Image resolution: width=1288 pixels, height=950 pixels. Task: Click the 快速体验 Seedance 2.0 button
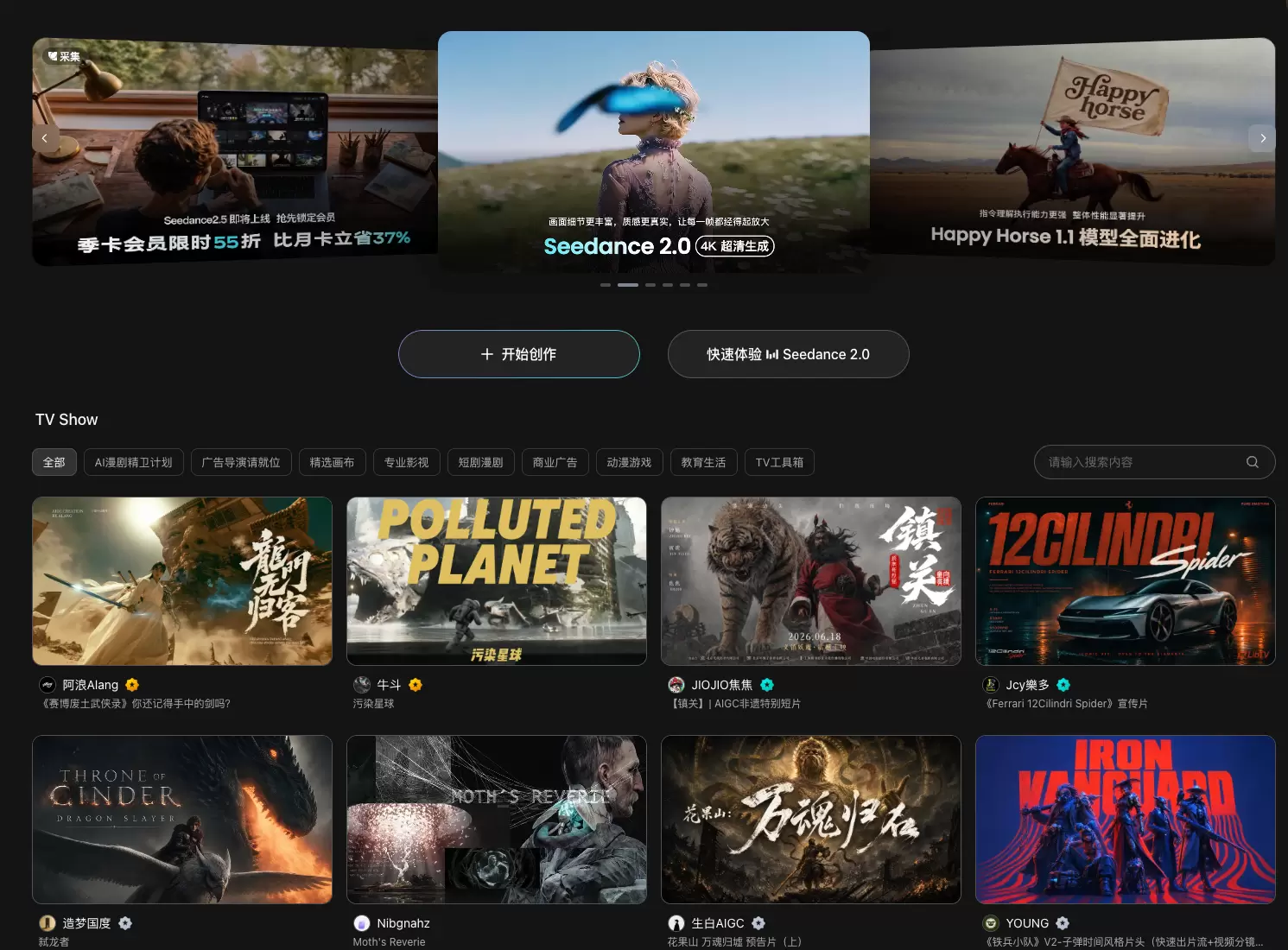coord(789,354)
